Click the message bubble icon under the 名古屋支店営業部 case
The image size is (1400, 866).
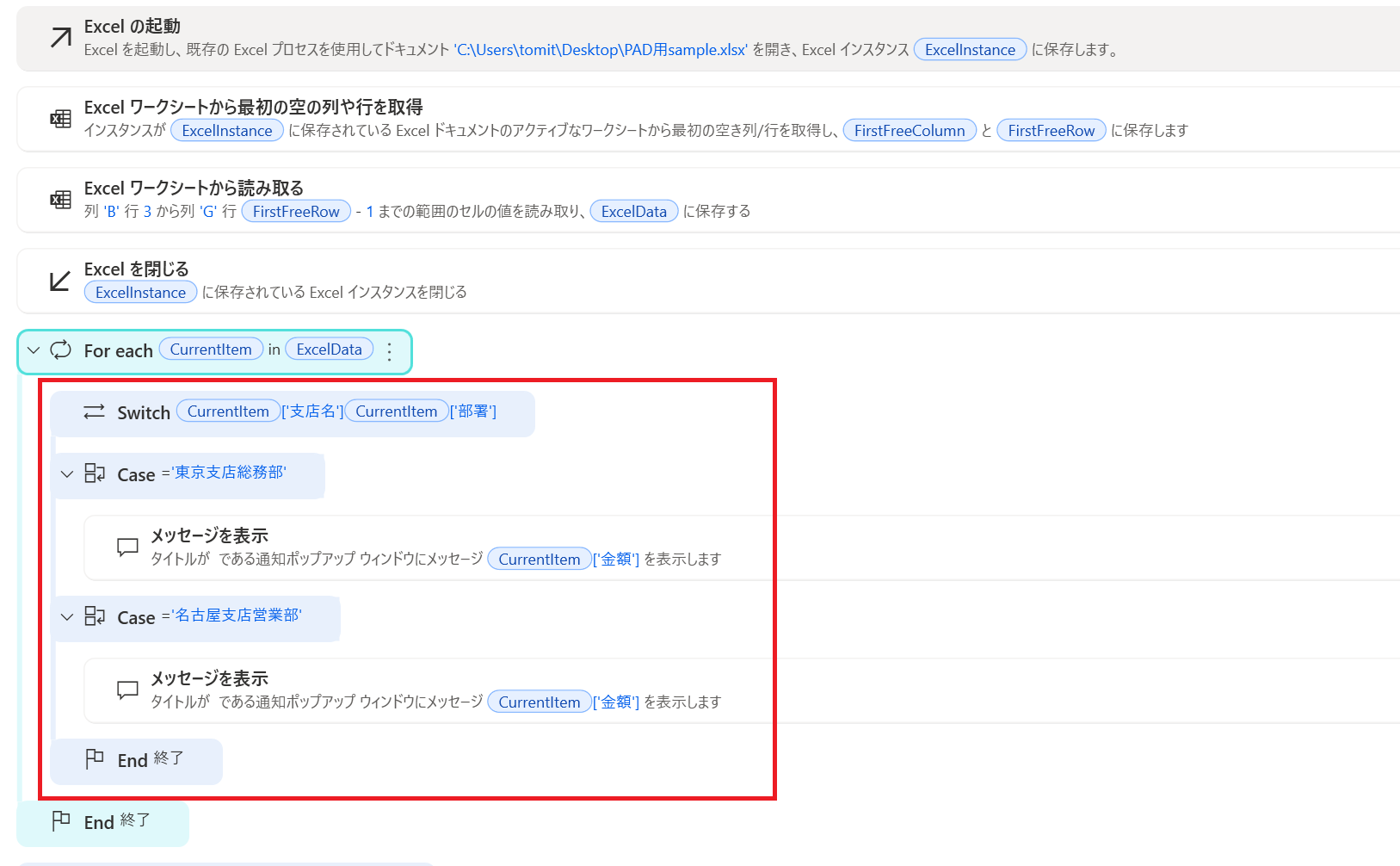point(127,690)
